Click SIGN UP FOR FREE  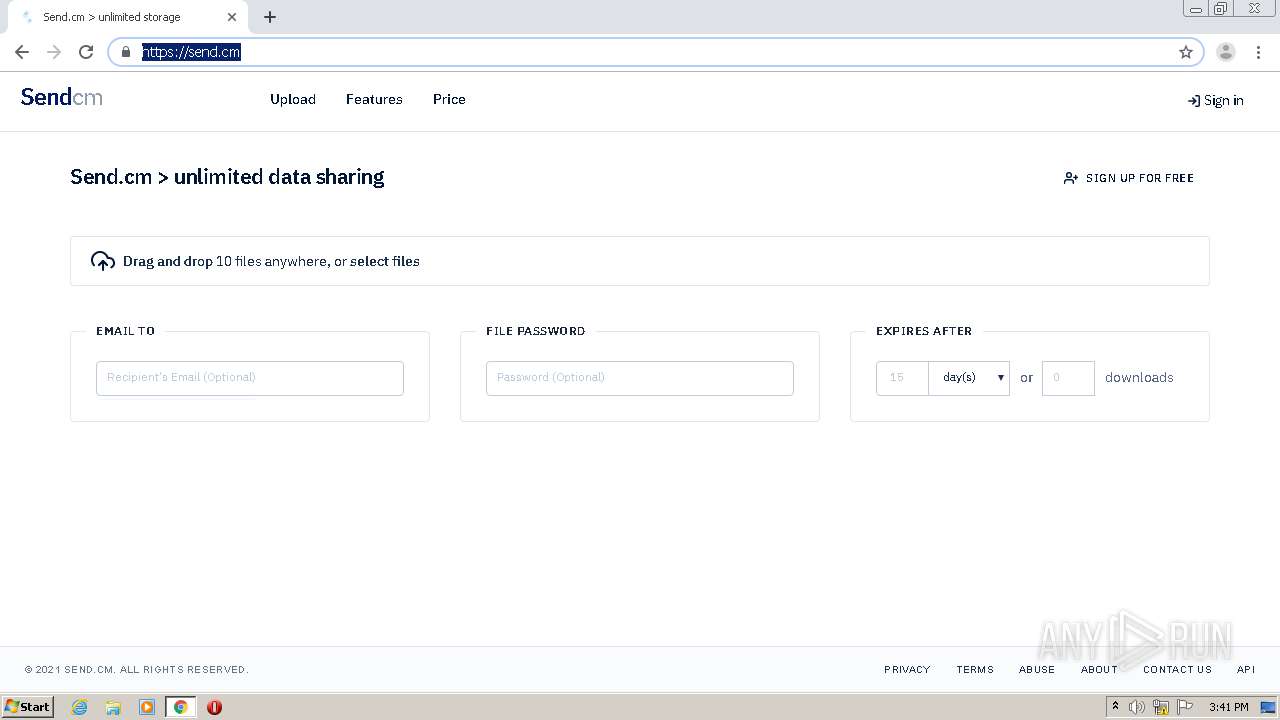pyautogui.click(x=1129, y=178)
